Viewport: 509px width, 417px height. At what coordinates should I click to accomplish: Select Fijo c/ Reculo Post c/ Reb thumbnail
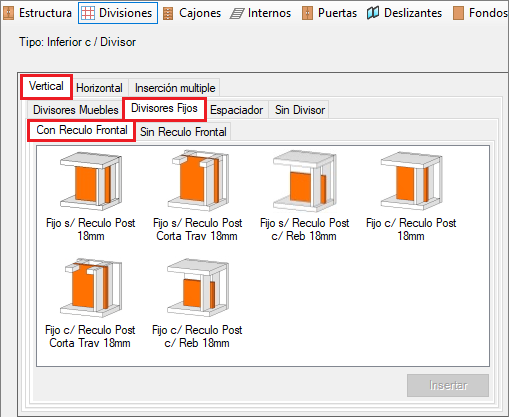198,288
